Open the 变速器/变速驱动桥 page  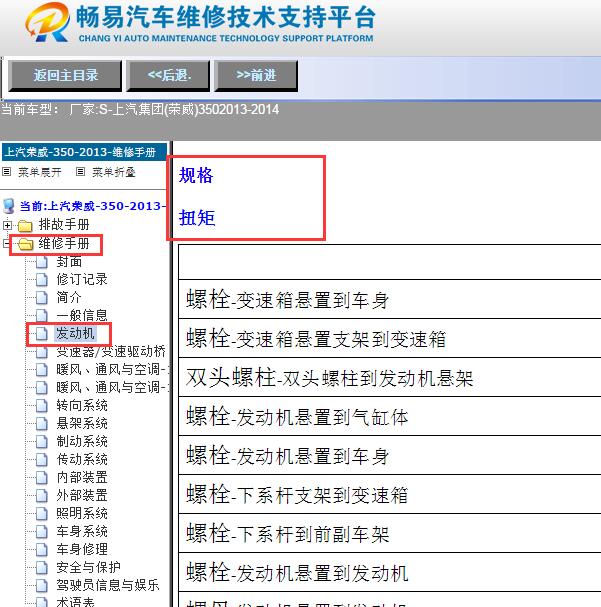111,352
